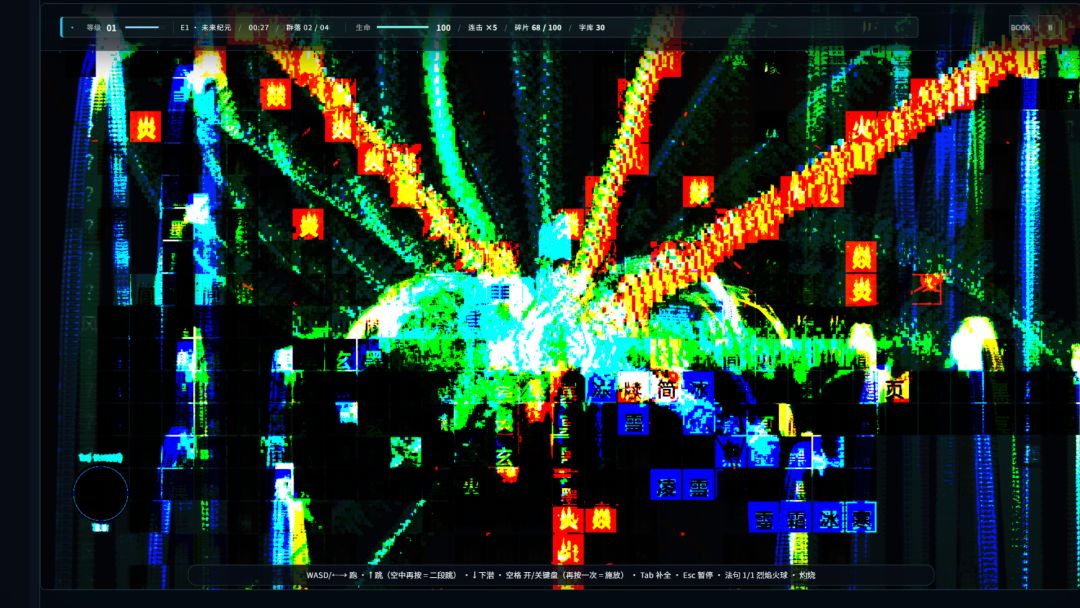
Task: Click the WASD 跑 movement hint
Action: tap(332, 575)
